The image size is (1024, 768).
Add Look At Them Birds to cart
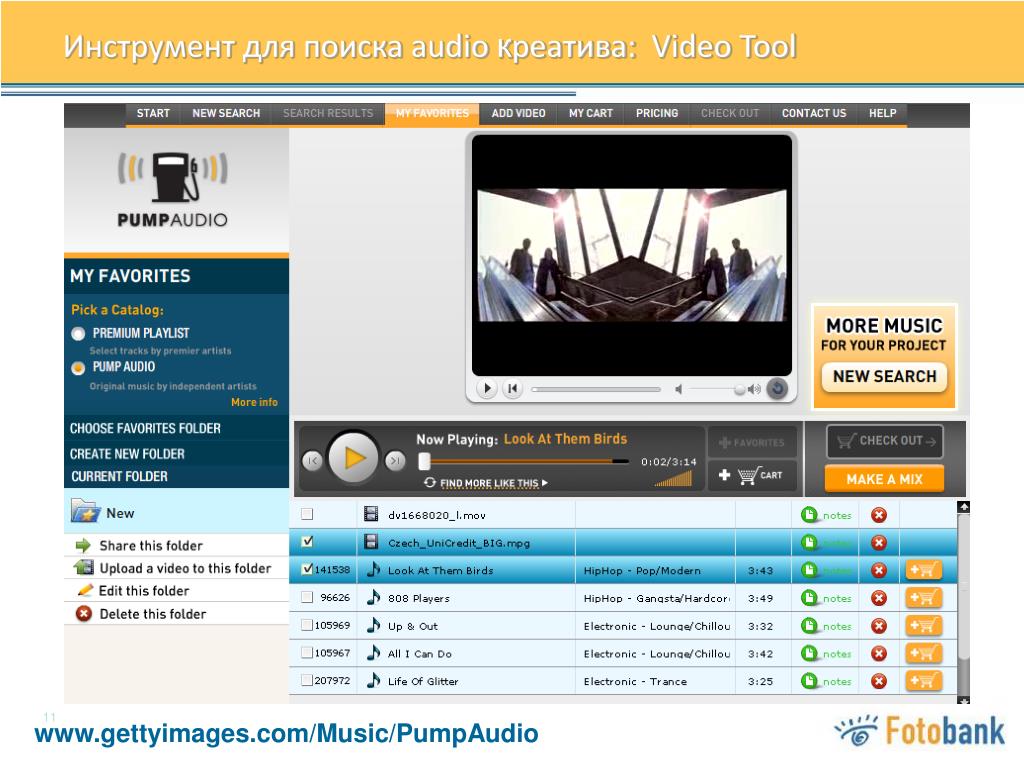[x=923, y=570]
